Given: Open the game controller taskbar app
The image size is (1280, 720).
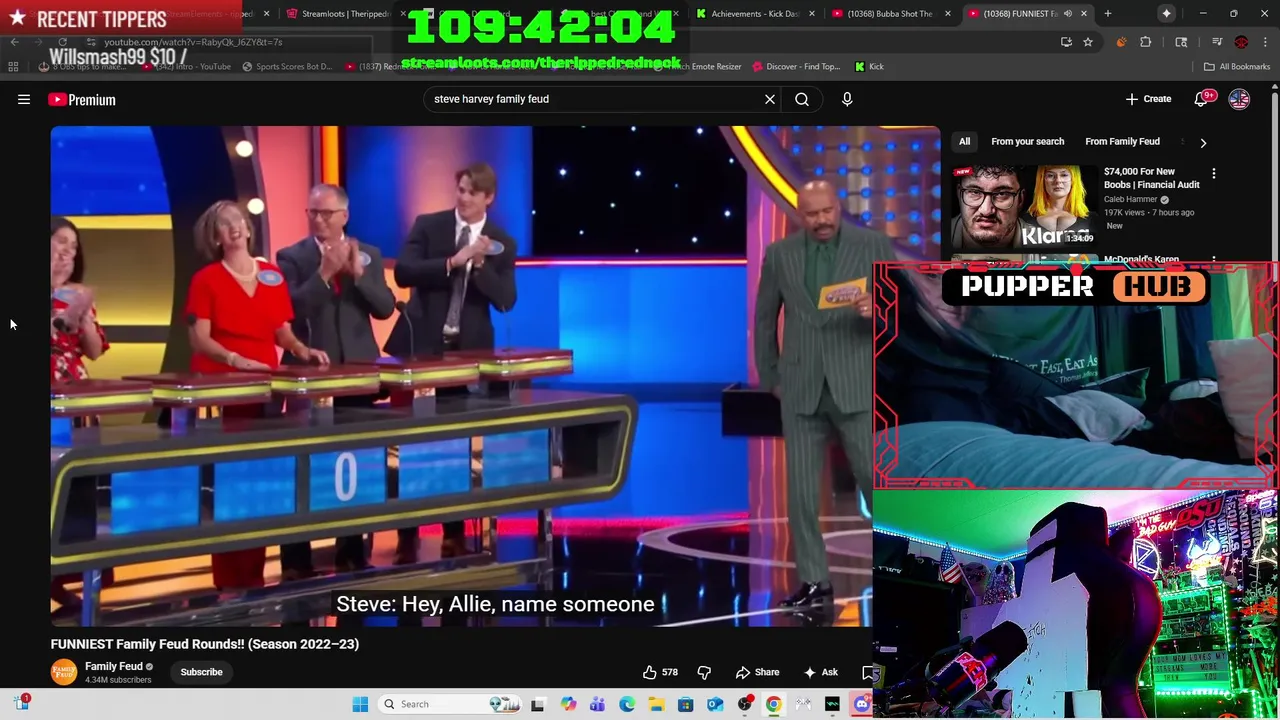Looking at the screenshot, I should pos(803,704).
